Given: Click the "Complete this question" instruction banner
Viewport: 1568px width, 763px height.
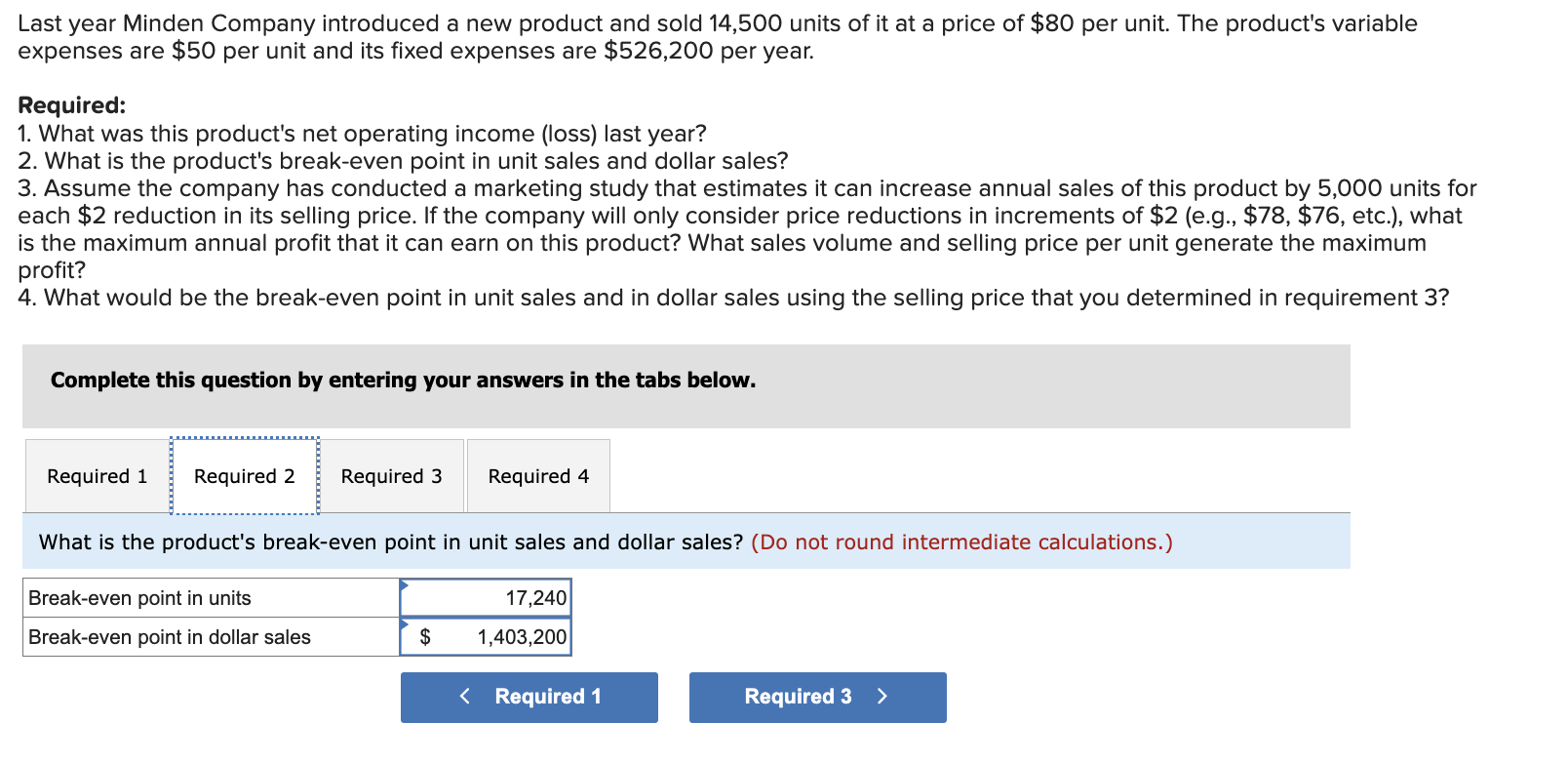Looking at the screenshot, I should tap(403, 381).
